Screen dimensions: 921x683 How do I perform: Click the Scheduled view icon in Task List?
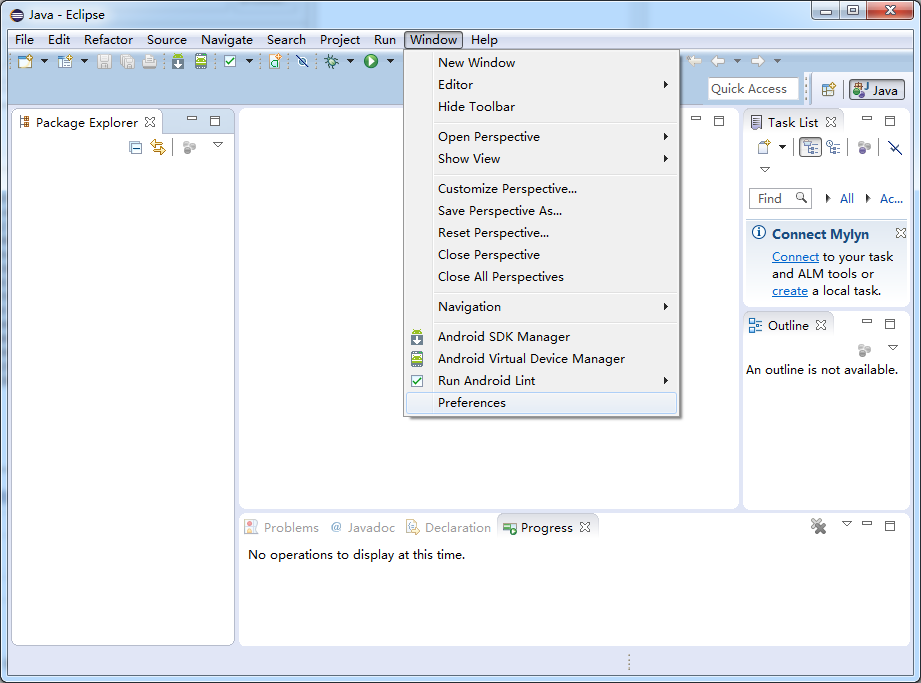[833, 147]
